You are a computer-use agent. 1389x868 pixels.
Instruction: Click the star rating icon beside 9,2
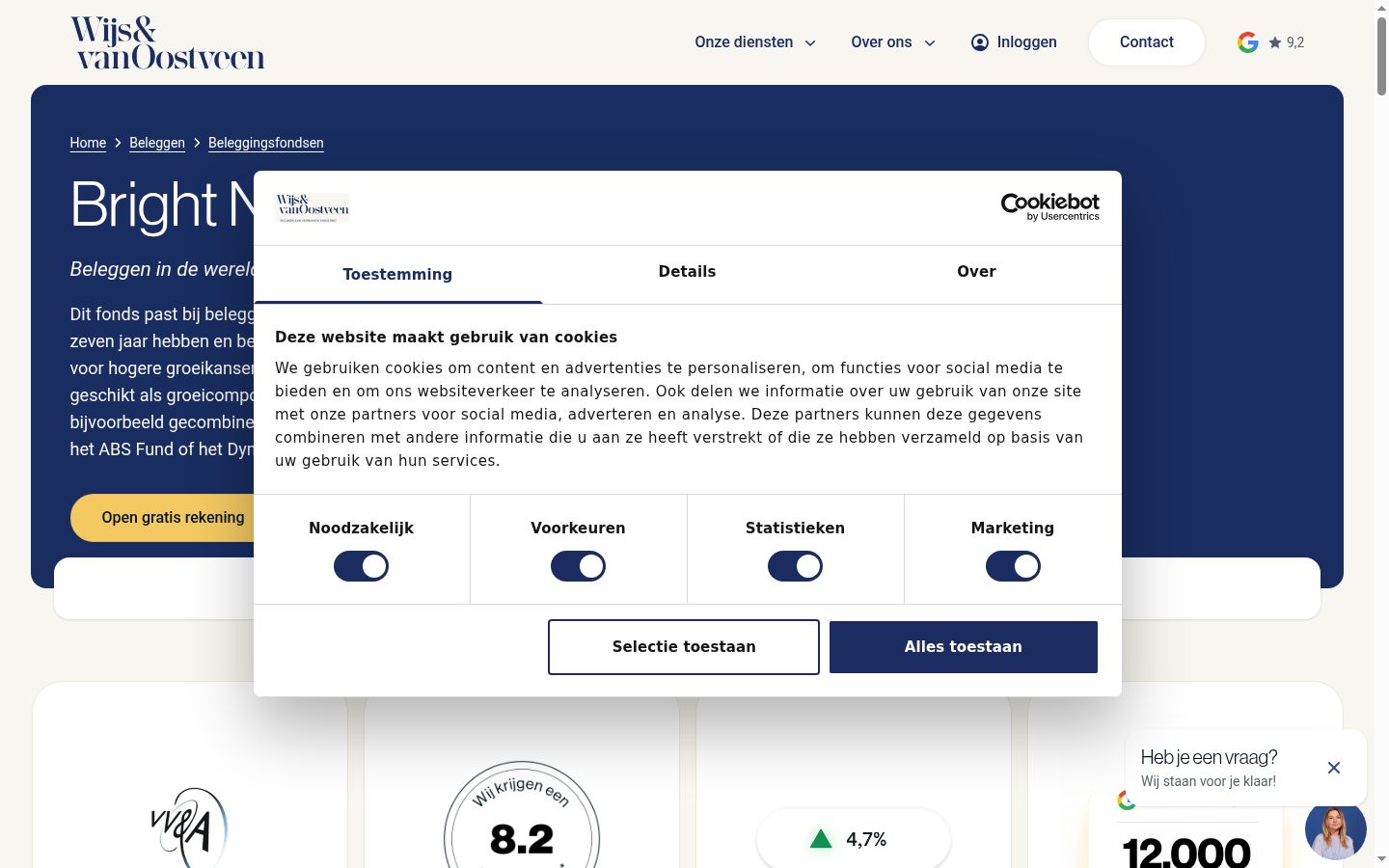tap(1275, 42)
